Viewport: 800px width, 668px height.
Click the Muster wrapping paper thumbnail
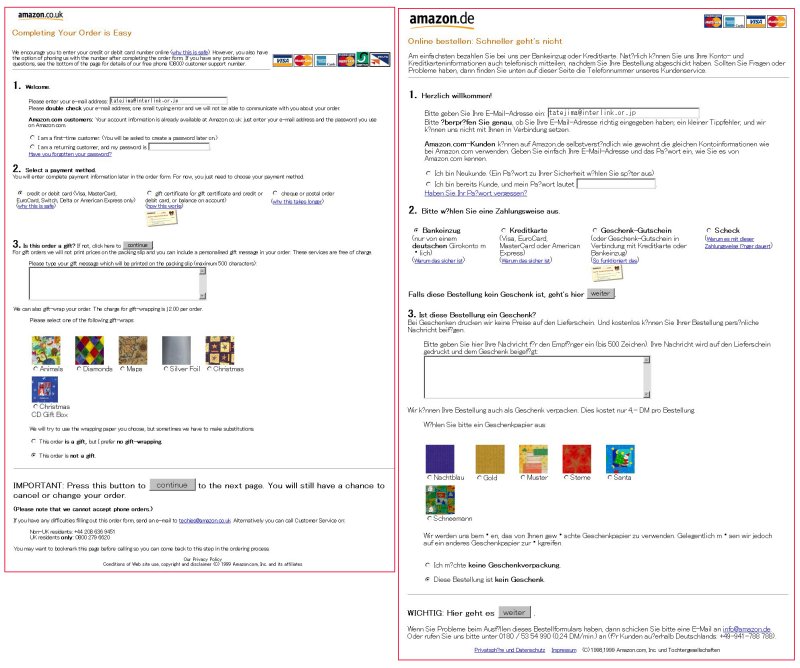pyautogui.click(x=533, y=459)
